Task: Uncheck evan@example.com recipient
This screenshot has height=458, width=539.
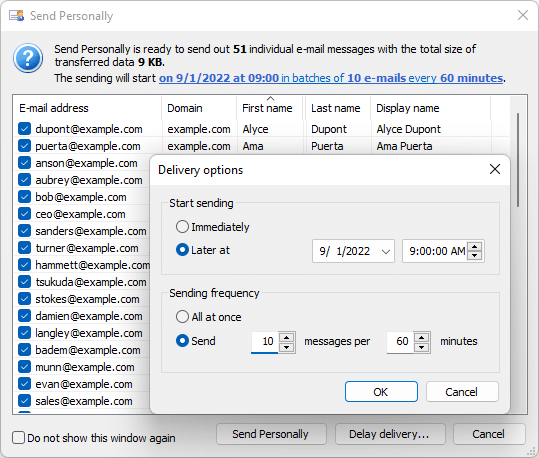Action: coord(24,384)
